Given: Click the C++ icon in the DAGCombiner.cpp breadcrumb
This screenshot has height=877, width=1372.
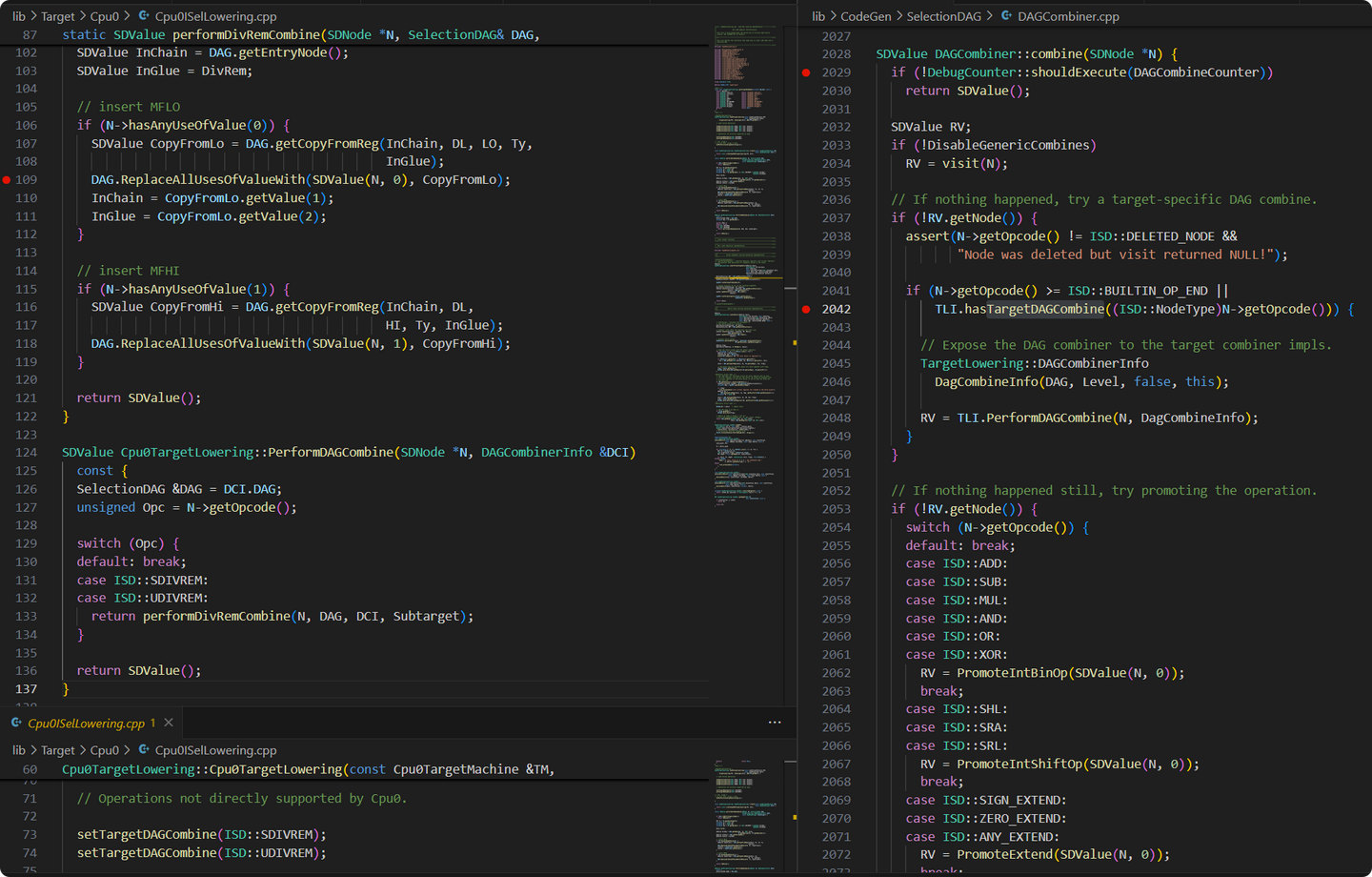Looking at the screenshot, I should [x=1006, y=16].
